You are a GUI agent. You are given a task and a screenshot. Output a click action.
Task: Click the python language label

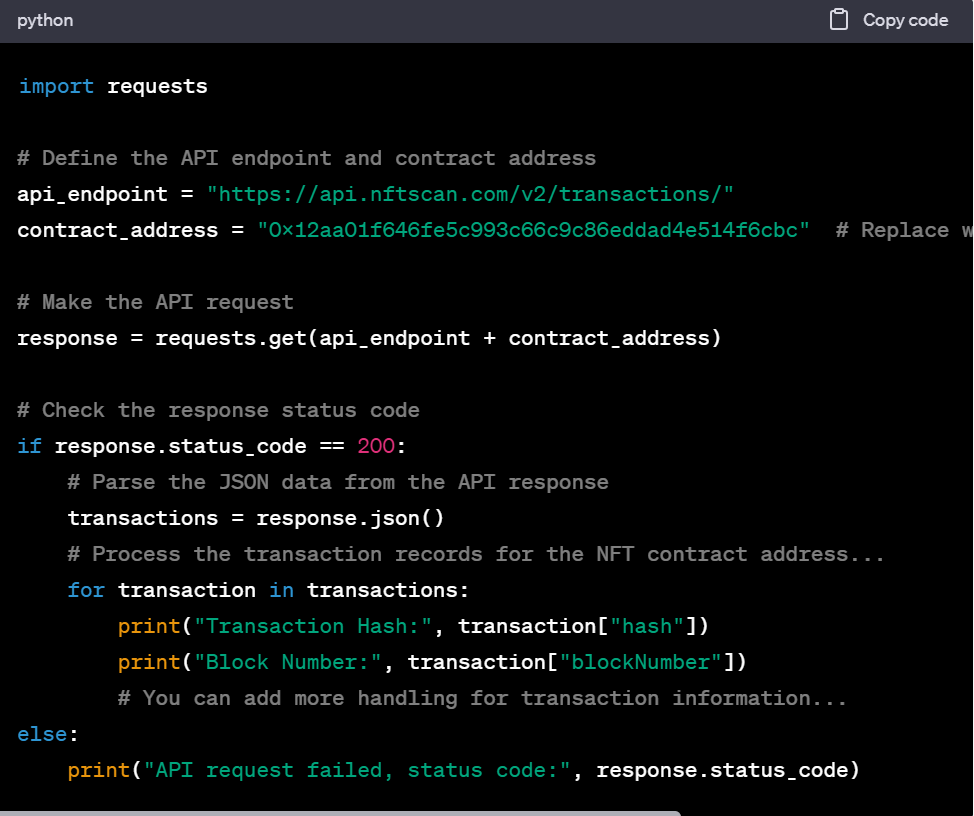[x=45, y=20]
